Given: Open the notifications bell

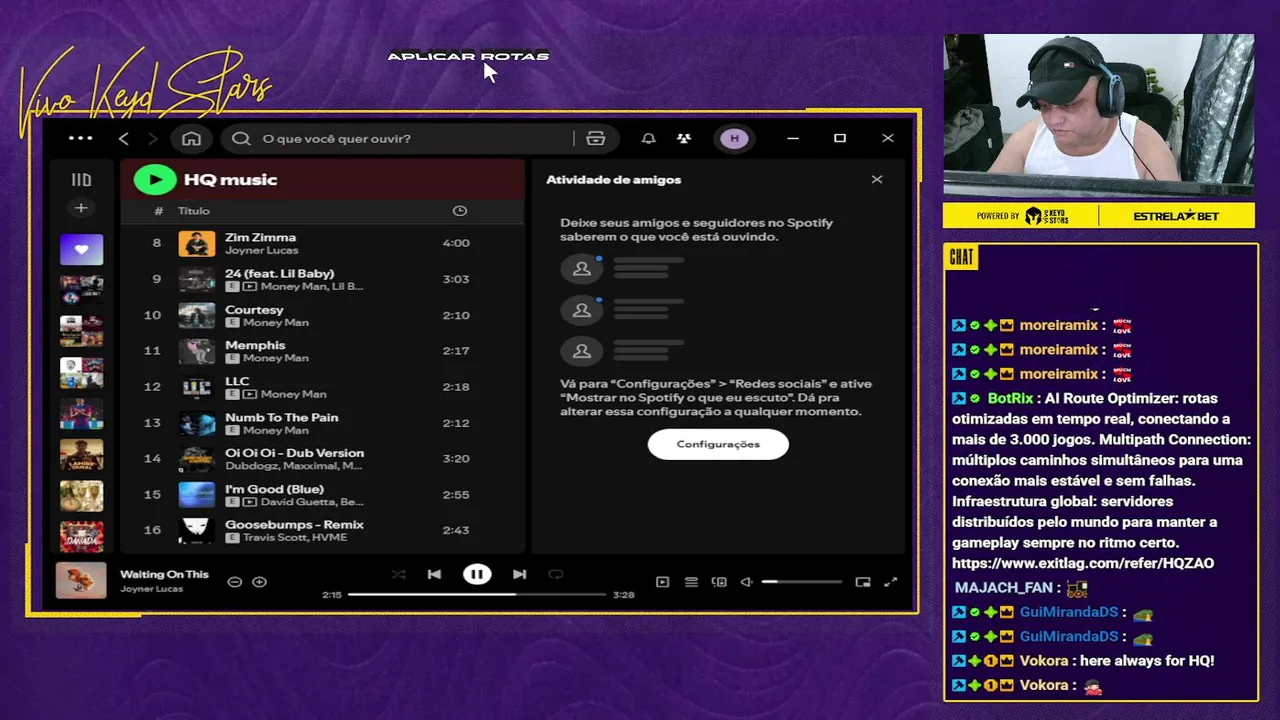Looking at the screenshot, I should 648,138.
